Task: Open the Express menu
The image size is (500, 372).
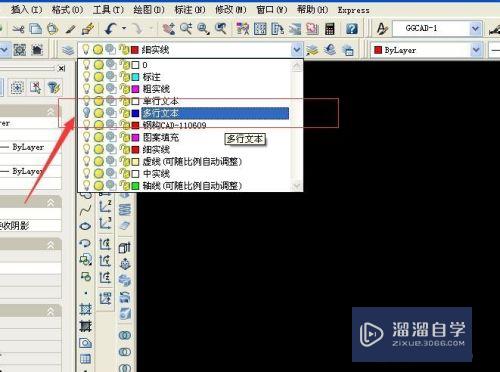Action: coord(353,10)
